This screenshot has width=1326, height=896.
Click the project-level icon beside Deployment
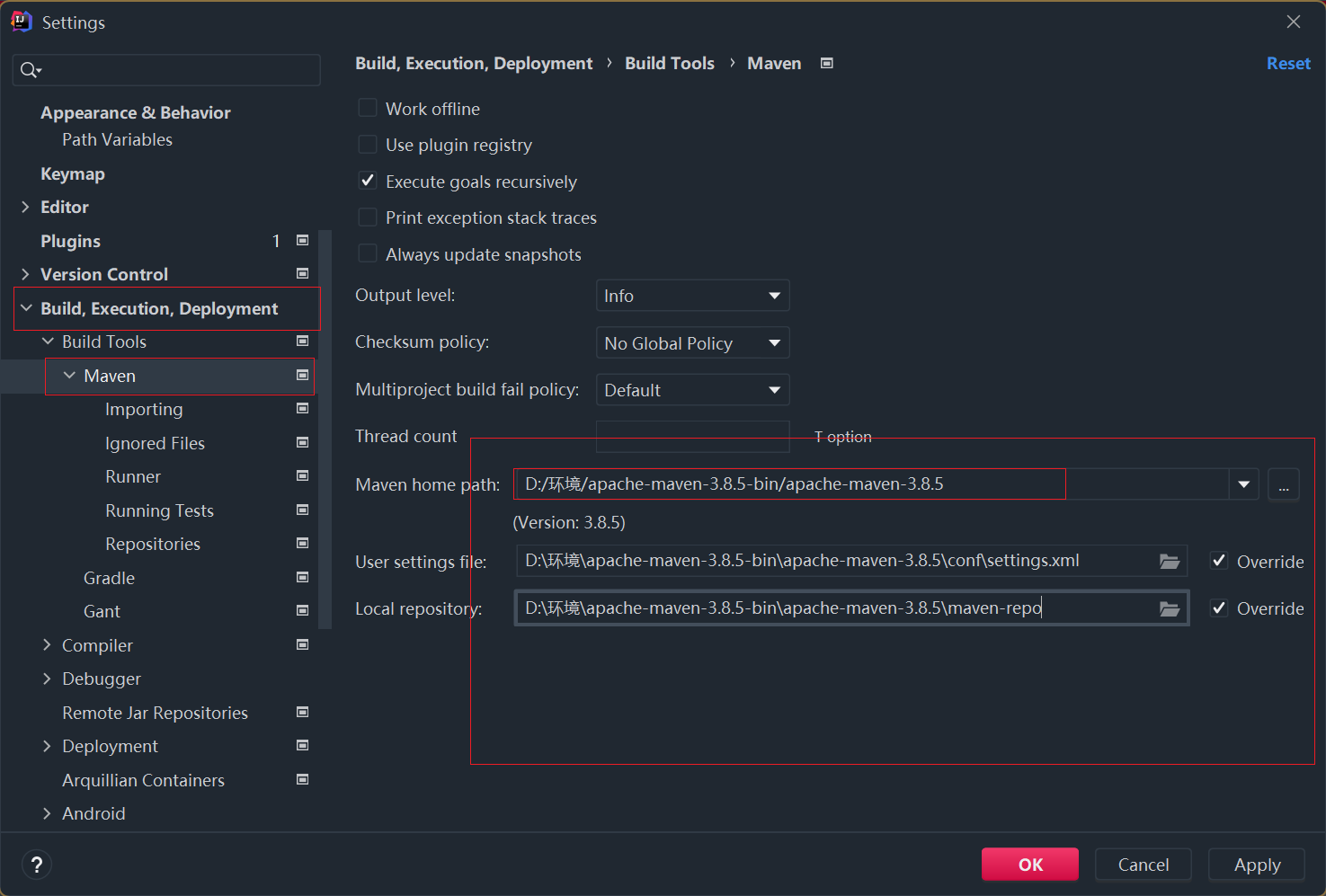[303, 745]
